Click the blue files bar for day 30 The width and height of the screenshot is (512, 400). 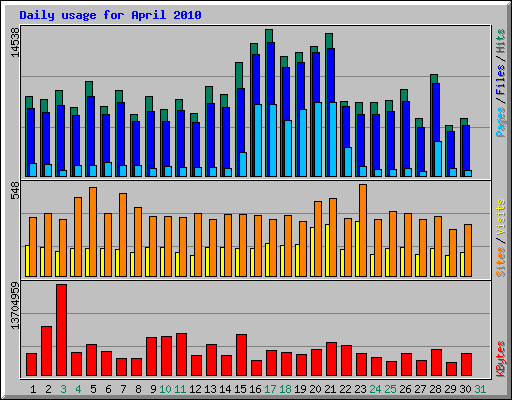pyautogui.click(x=466, y=148)
